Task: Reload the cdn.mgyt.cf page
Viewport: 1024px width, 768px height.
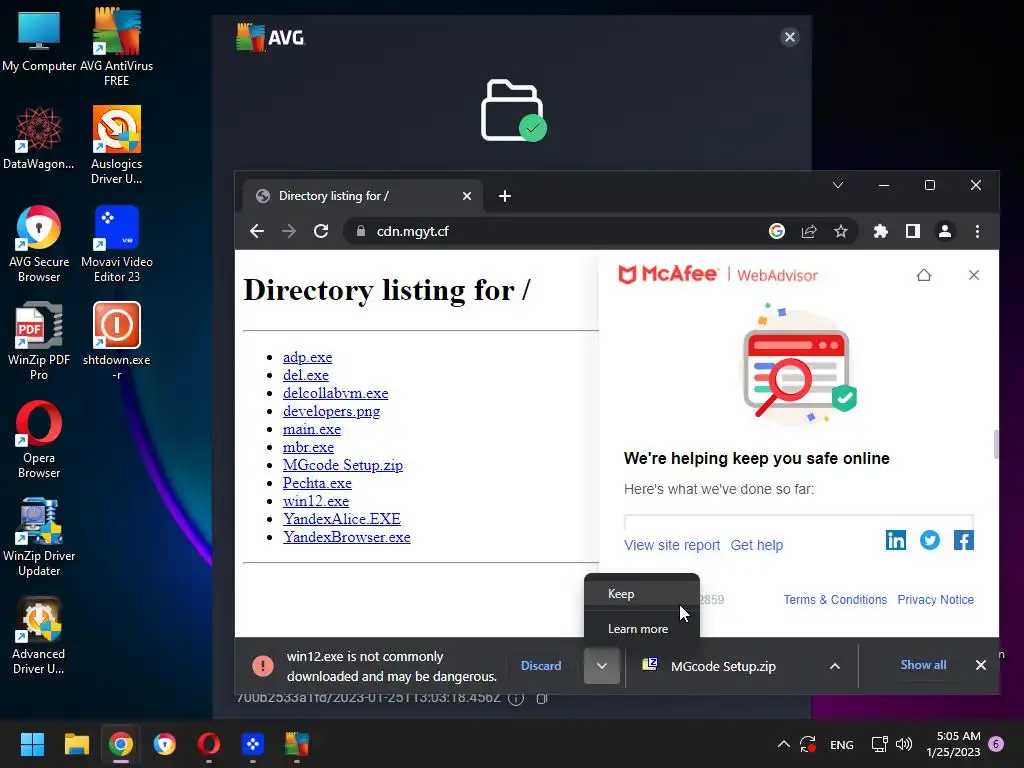Action: click(321, 231)
